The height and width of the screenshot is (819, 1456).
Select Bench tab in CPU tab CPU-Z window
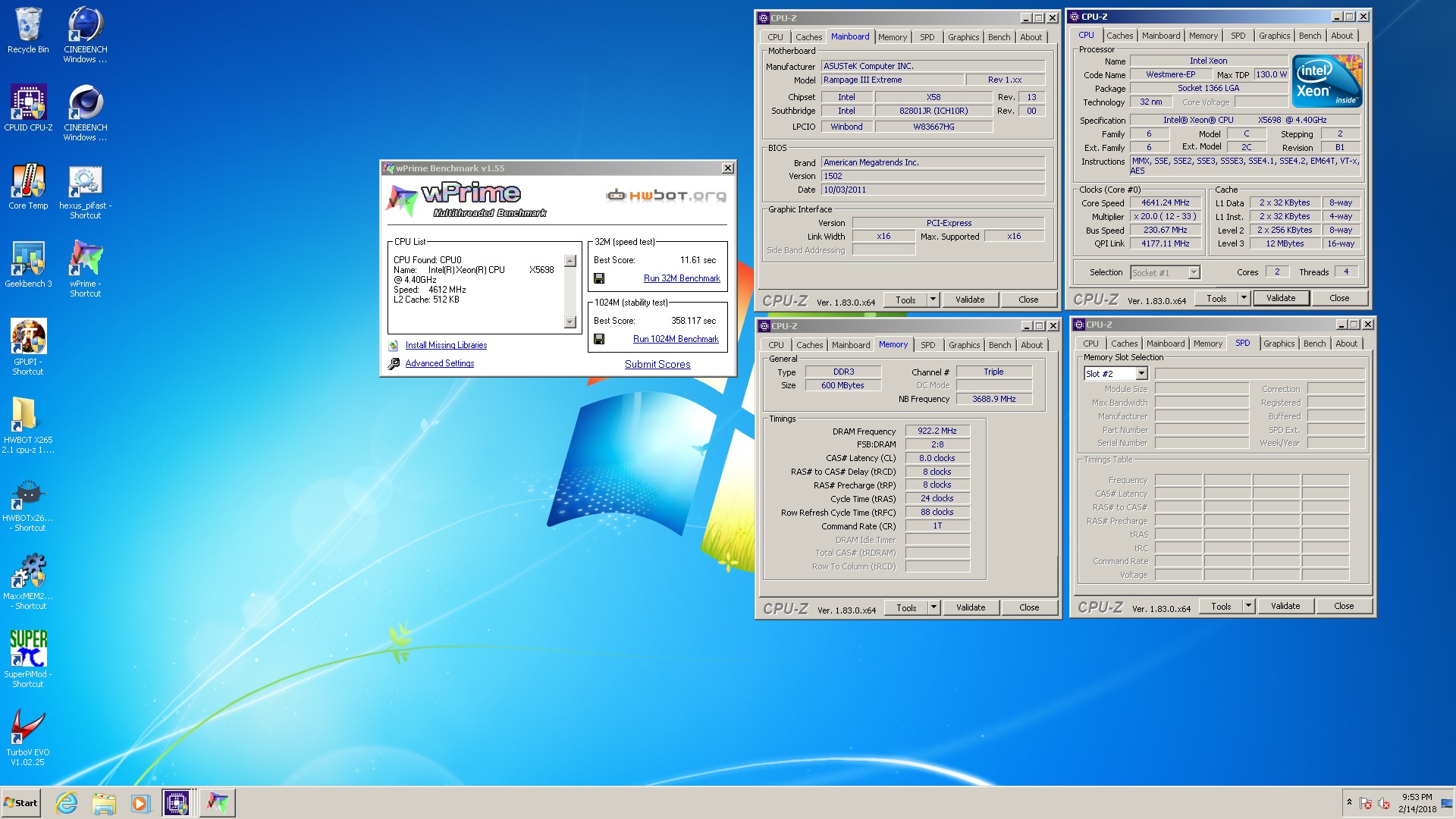coord(1310,36)
